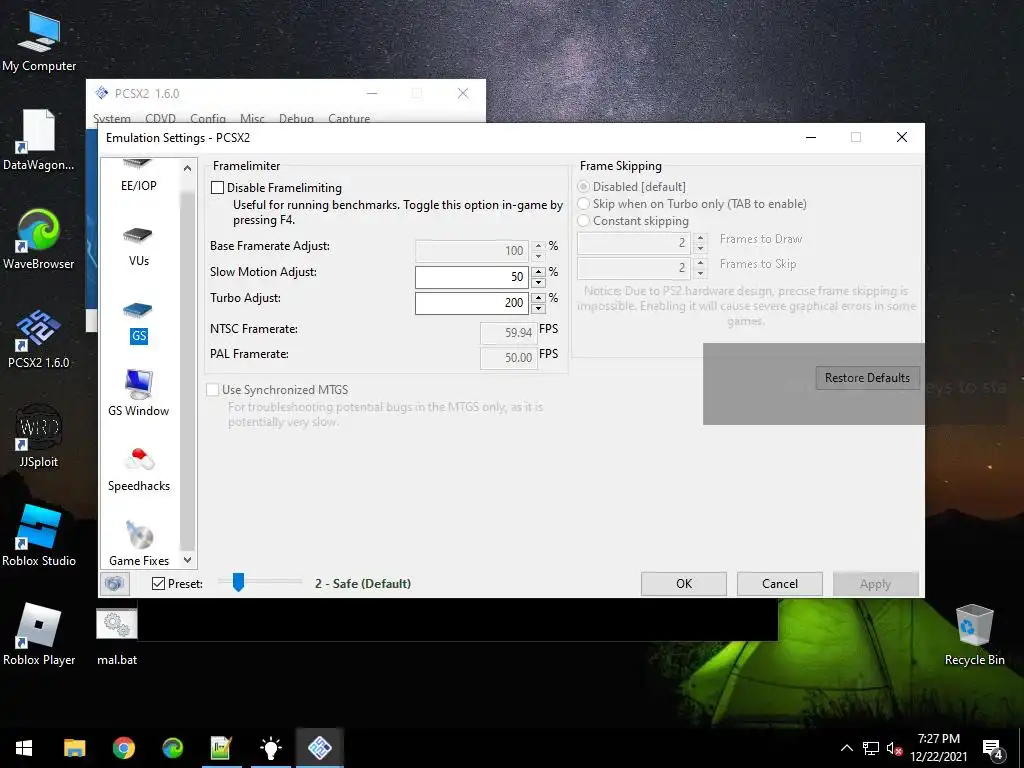Open the lightbulb app in taskbar
The height and width of the screenshot is (768, 1024).
(270, 748)
